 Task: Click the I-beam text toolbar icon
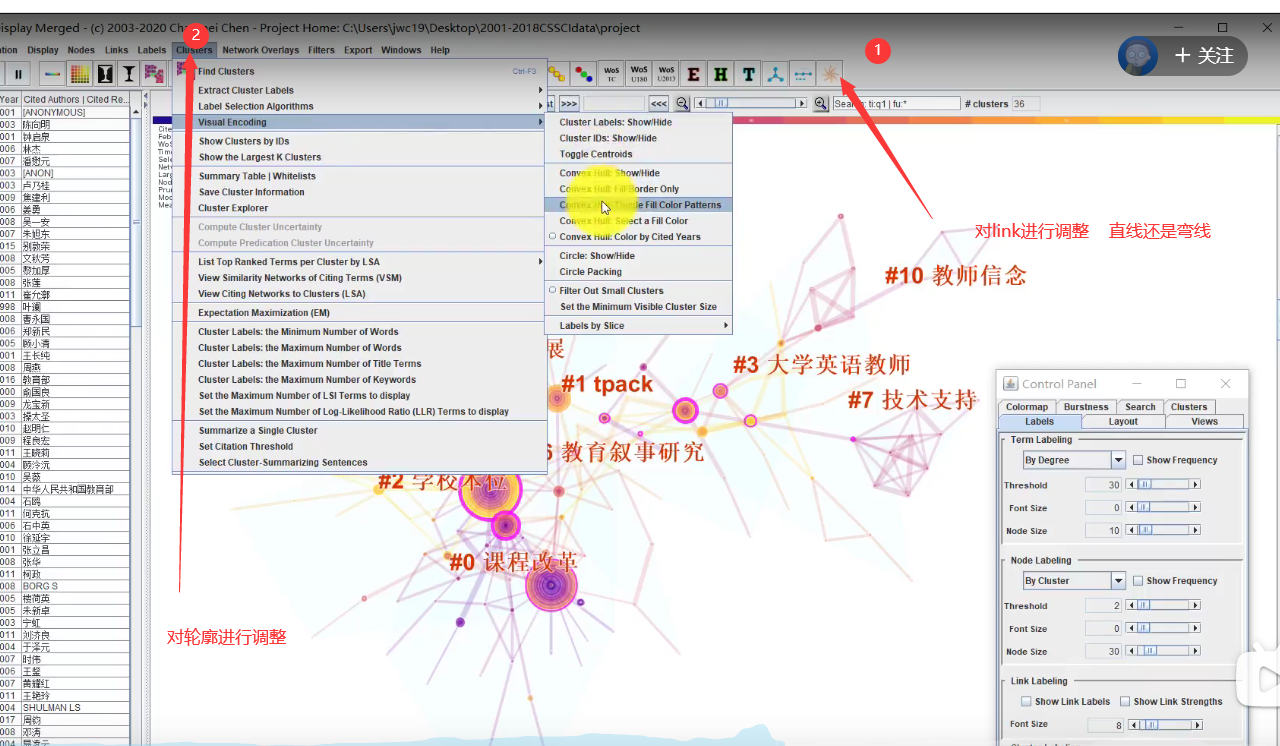[x=129, y=74]
